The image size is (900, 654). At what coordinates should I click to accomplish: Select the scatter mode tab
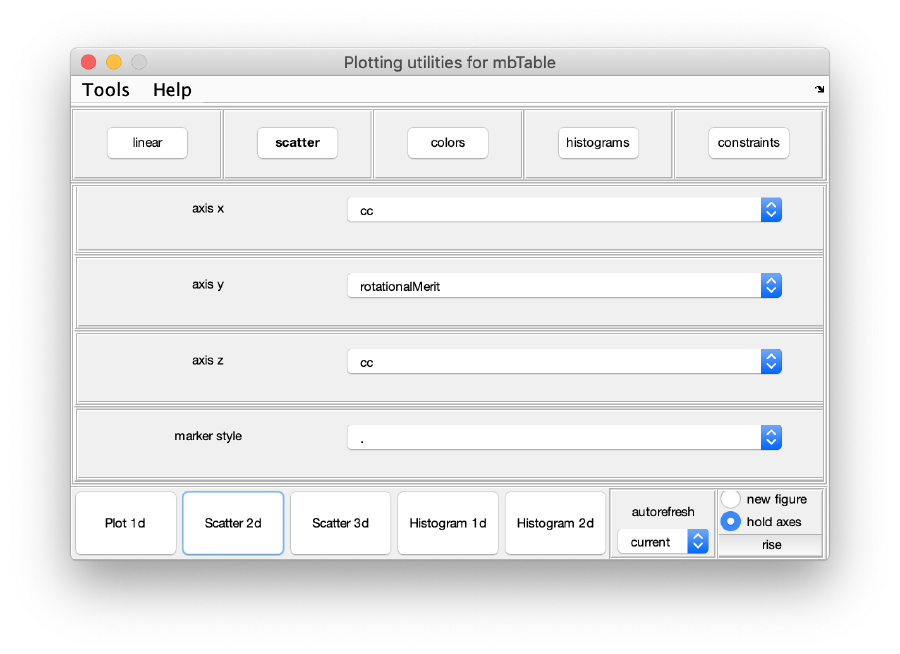pos(297,143)
